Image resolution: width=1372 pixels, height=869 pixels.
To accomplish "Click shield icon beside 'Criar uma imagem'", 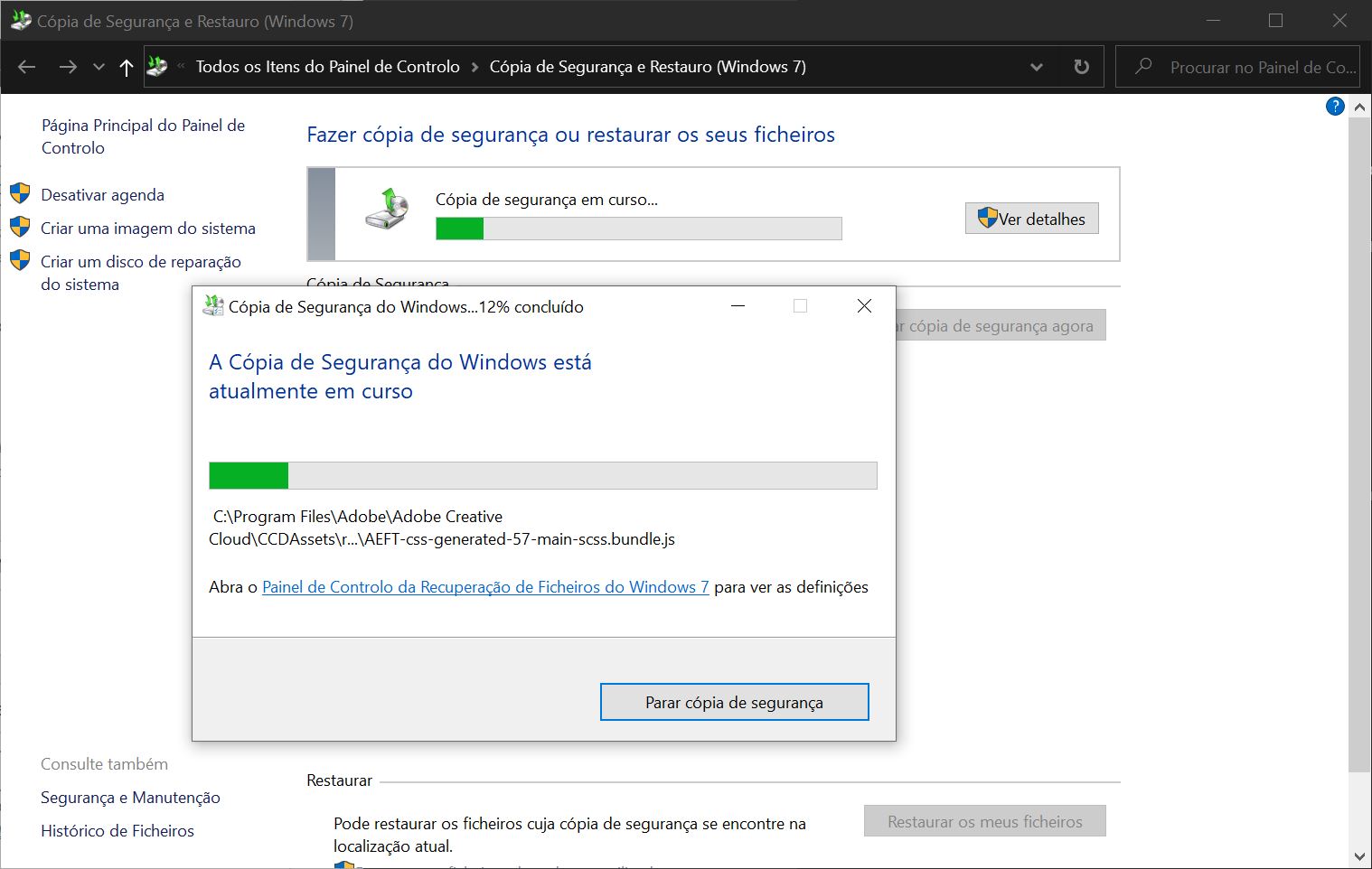I will coord(20,227).
